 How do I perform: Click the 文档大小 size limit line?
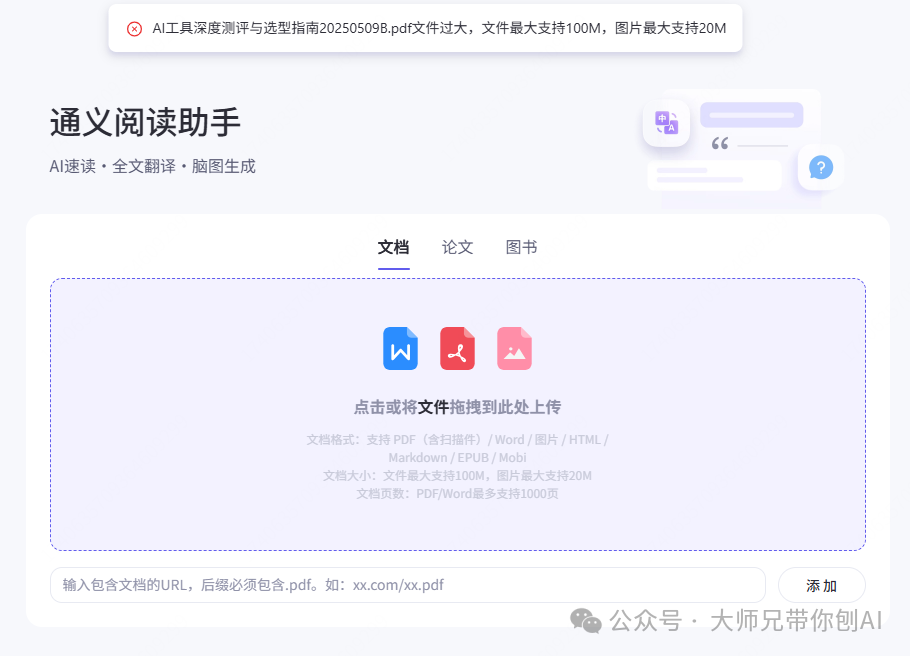[x=457, y=476]
